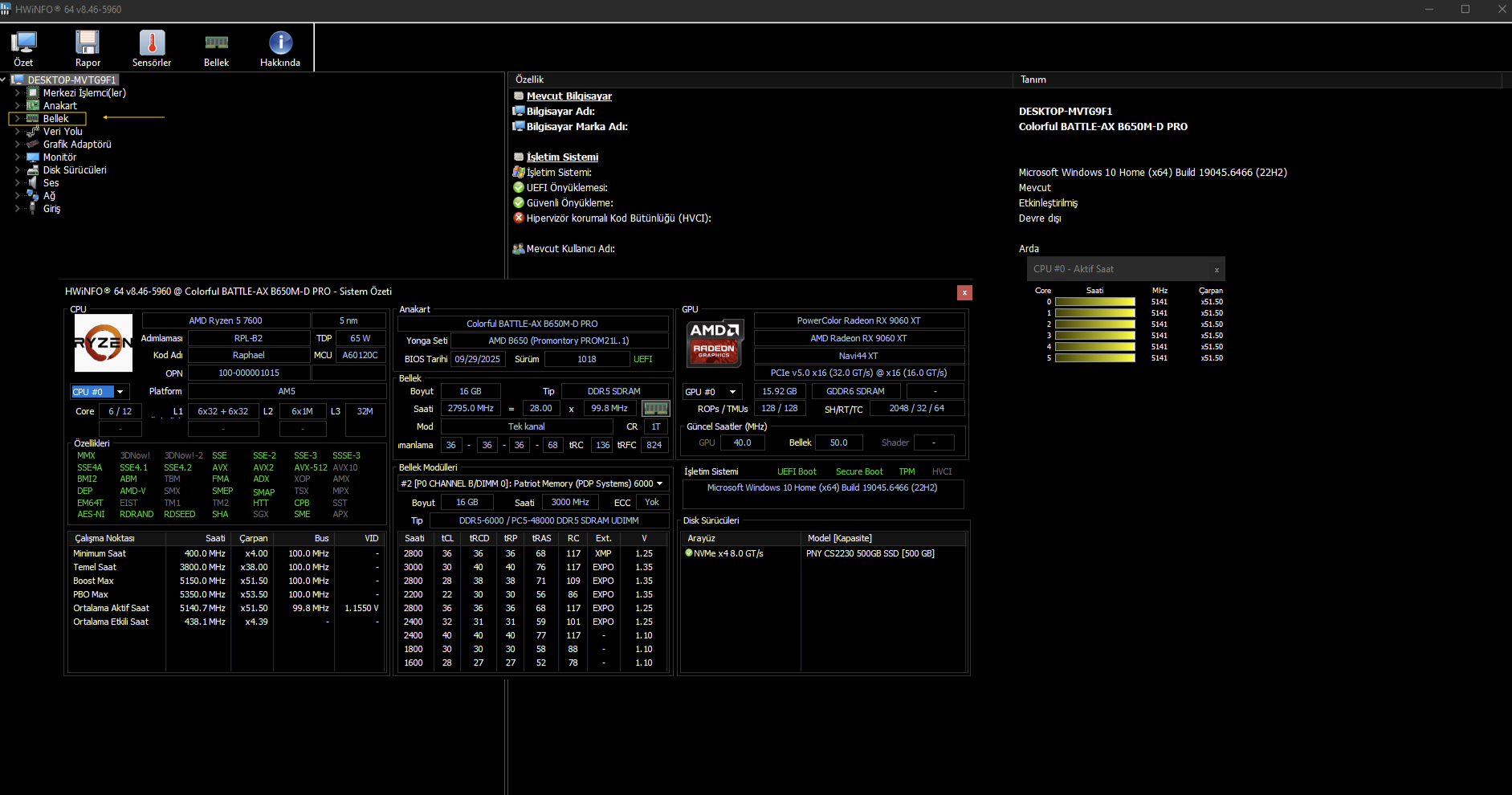
Task: Click the Bilgisayar Marka Adı monitor icon
Action: 519,126
